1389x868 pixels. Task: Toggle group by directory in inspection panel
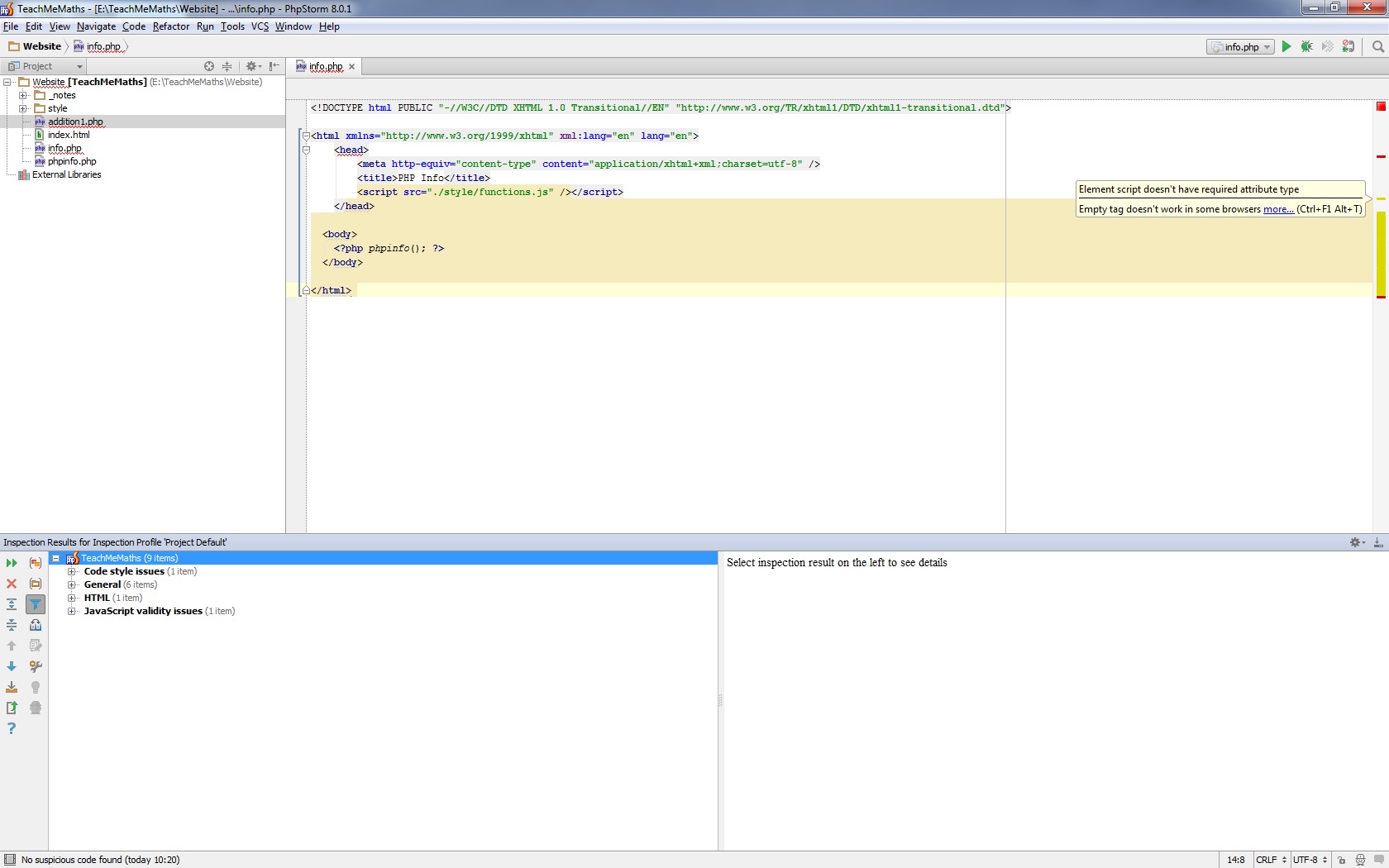coord(36,584)
